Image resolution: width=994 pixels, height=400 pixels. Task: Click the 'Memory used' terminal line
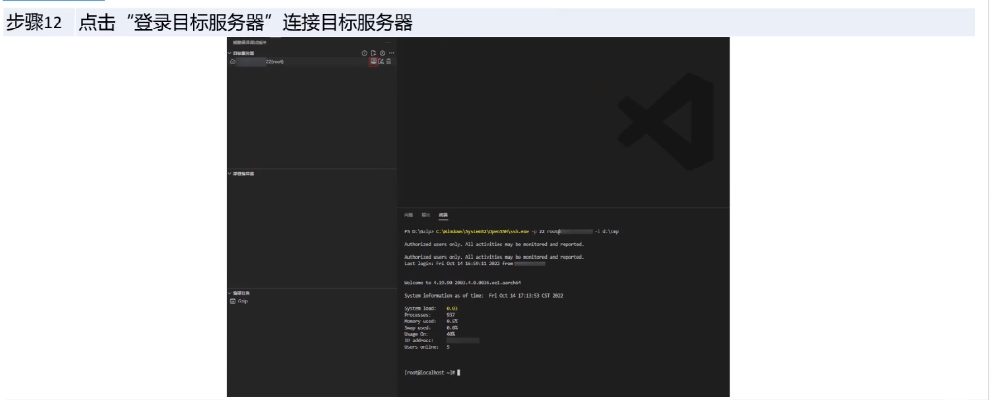point(430,321)
